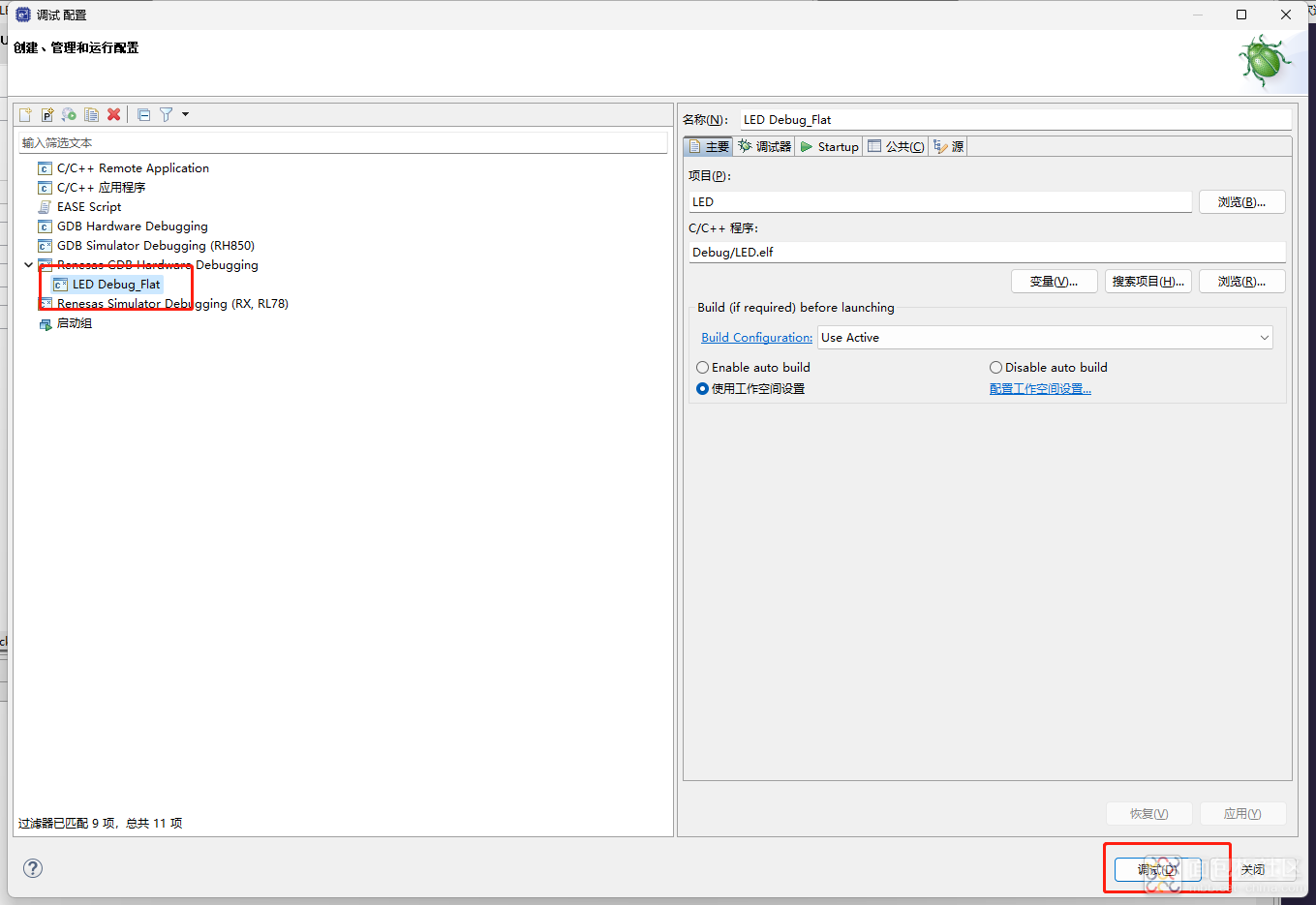
Task: Open the Build Configuration link
Action: tap(756, 338)
